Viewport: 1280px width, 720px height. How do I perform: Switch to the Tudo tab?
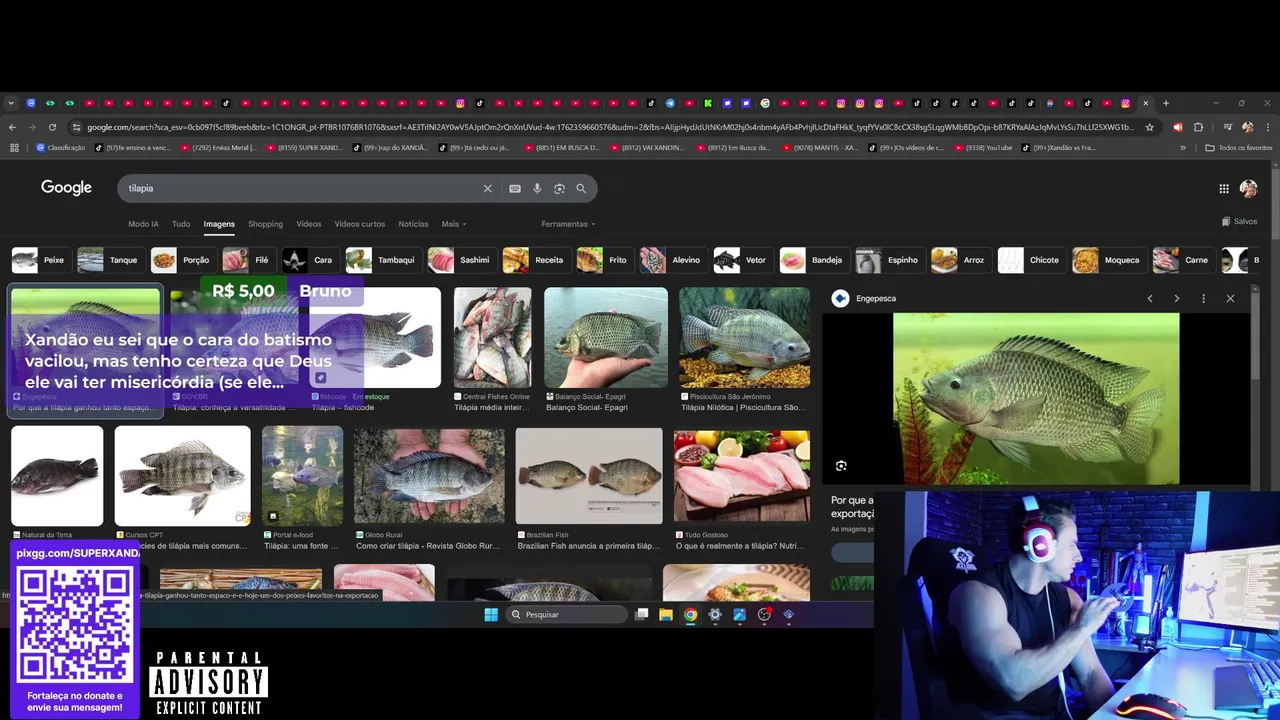click(181, 224)
